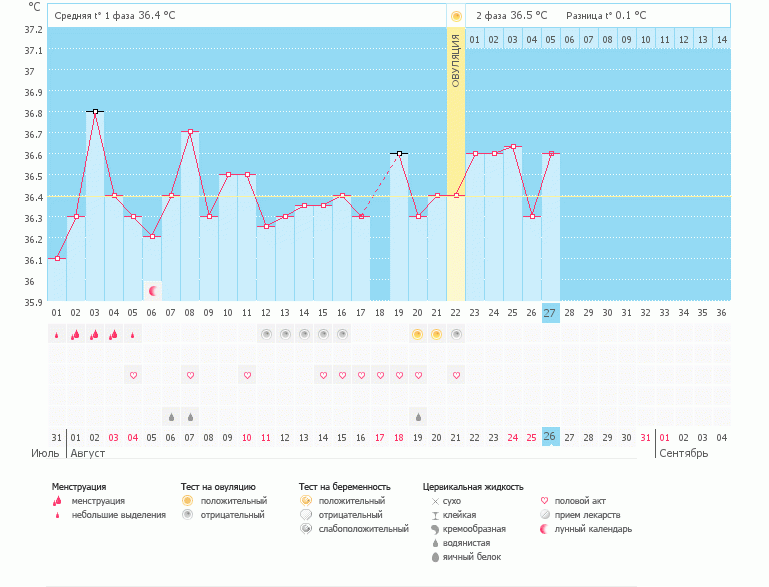Click the temperature point on cycle day 19
Viewport: 769px width, 587px height.
(399, 154)
